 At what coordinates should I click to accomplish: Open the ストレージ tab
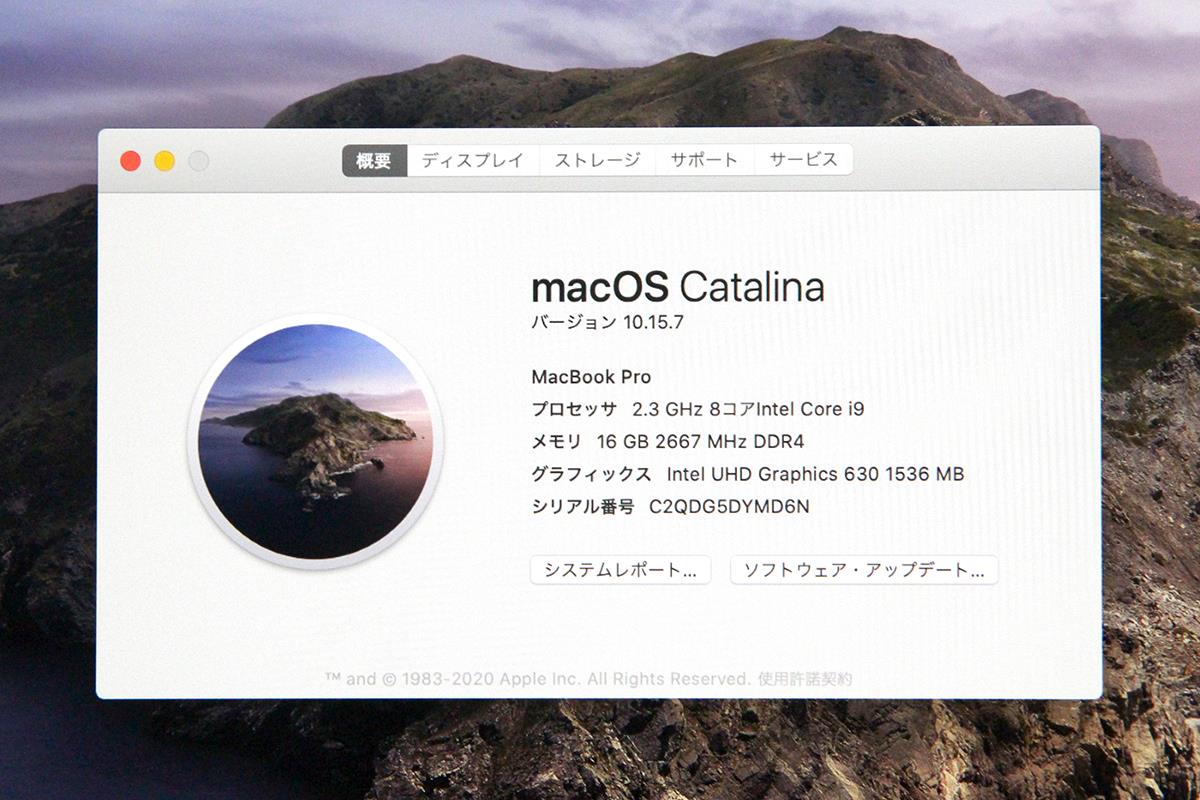[597, 160]
